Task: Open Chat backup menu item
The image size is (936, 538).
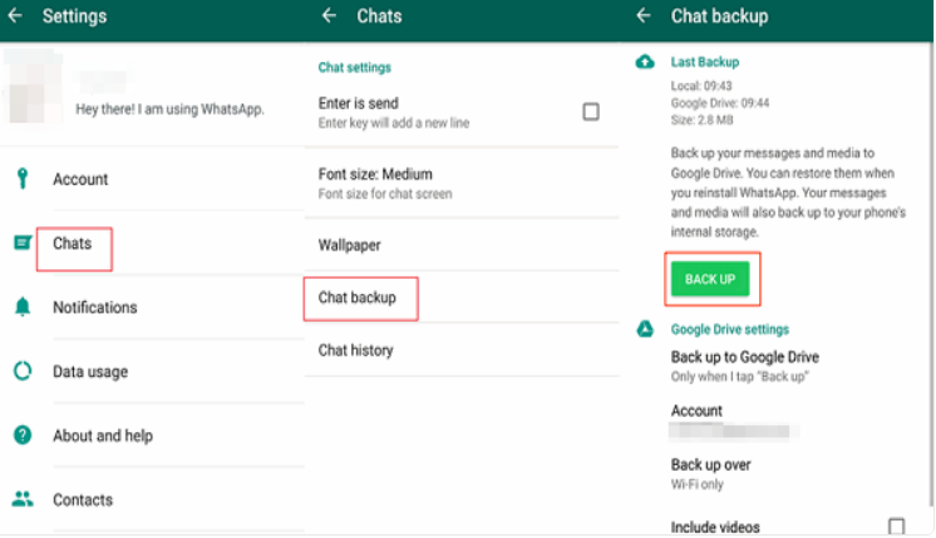Action: click(358, 298)
